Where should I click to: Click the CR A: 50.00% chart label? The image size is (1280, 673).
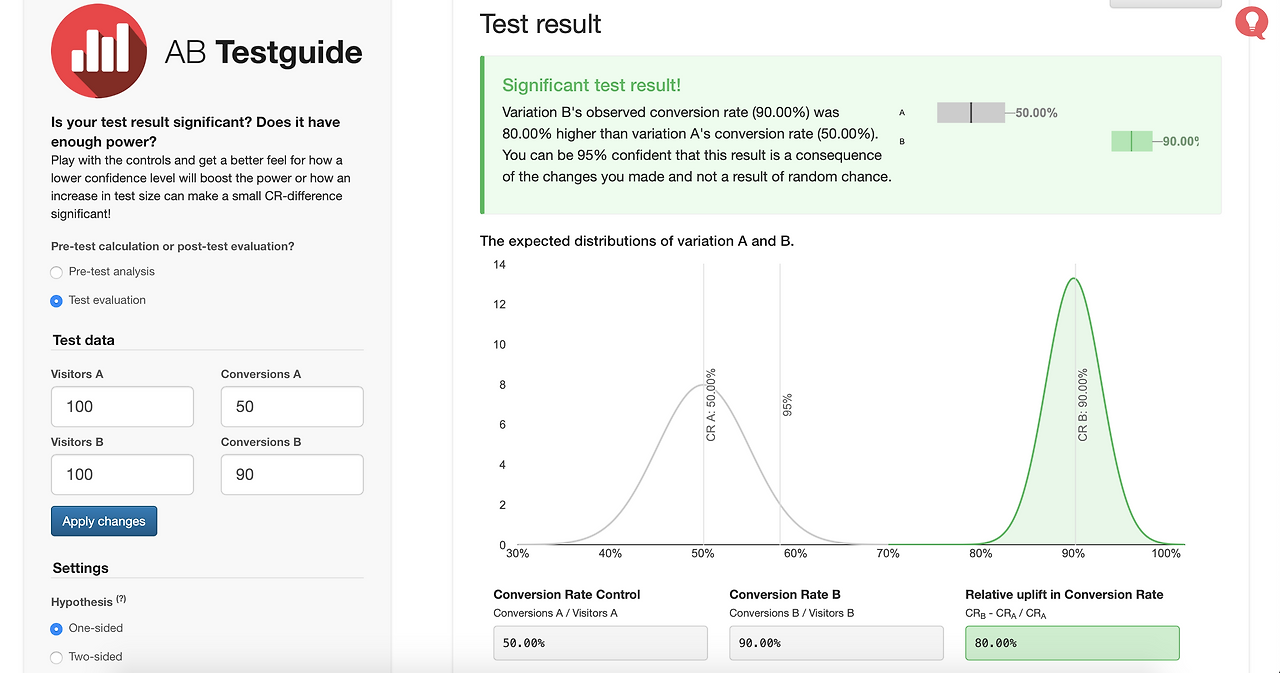(x=711, y=405)
